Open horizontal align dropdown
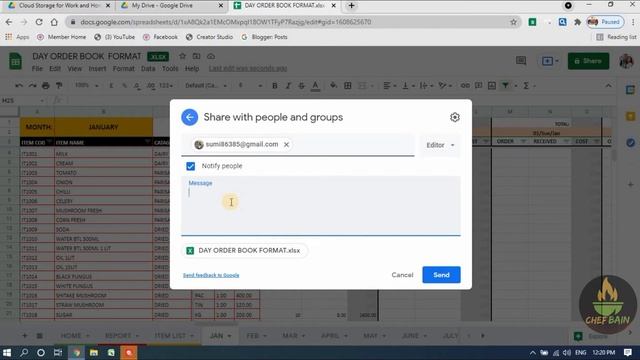Image resolution: width=640 pixels, height=360 pixels. [x=390, y=86]
